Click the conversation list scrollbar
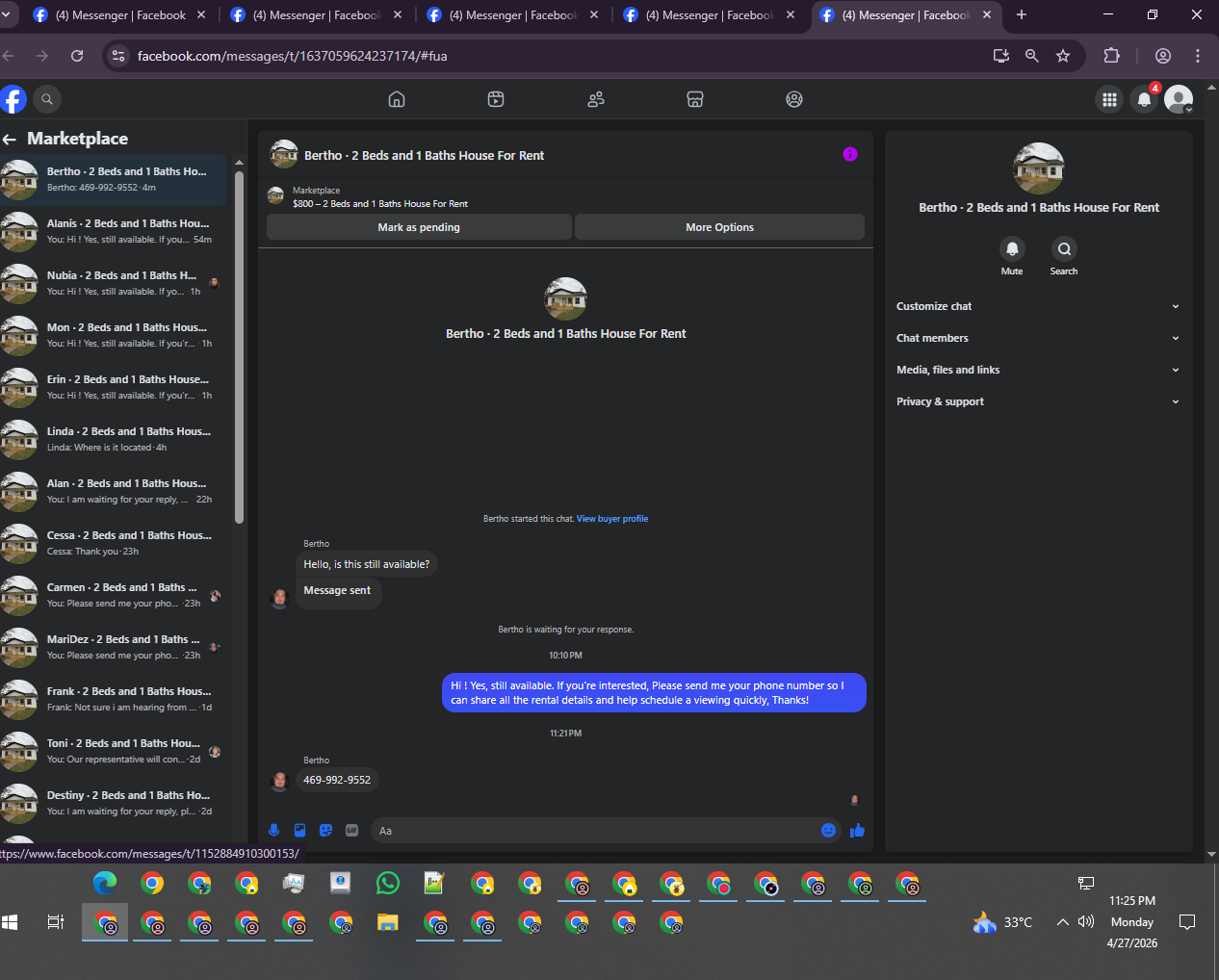Viewport: 1219px width, 980px height. click(x=239, y=347)
